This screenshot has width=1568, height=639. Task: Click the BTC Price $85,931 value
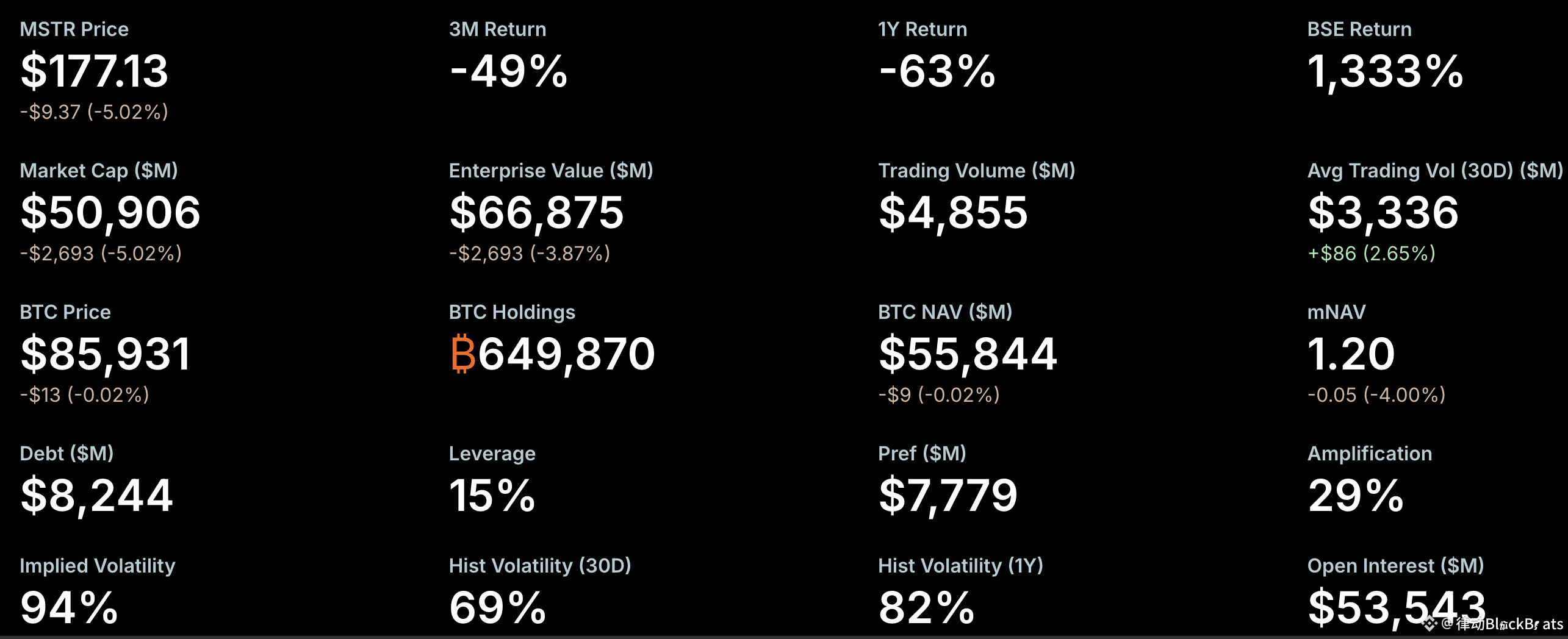pos(106,355)
